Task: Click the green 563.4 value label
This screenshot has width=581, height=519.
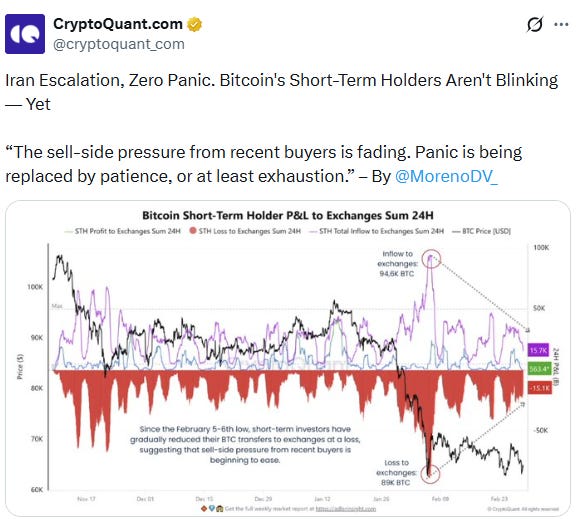Action: pyautogui.click(x=538, y=369)
